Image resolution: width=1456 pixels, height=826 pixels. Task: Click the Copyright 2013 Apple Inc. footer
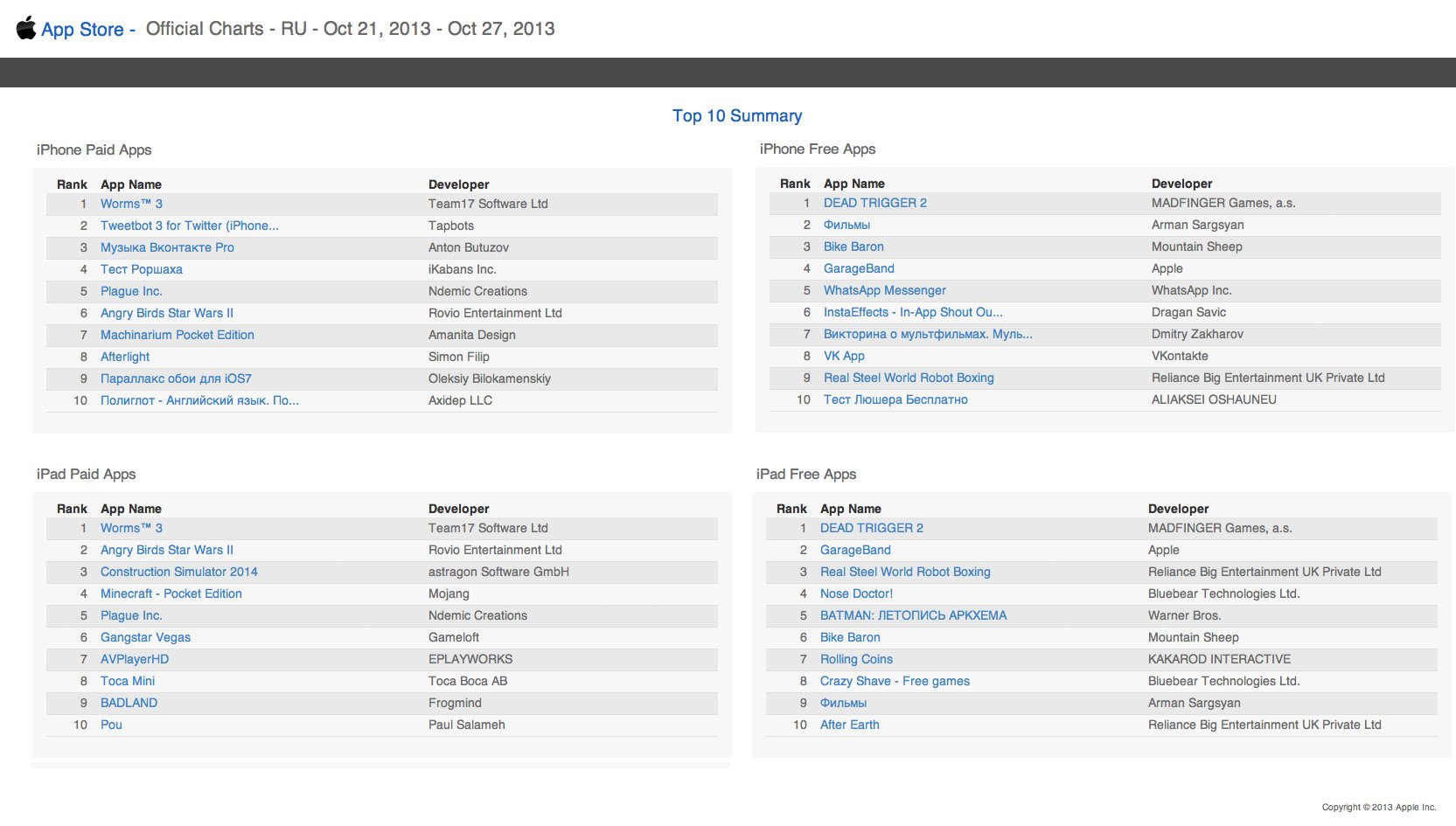tap(1379, 807)
